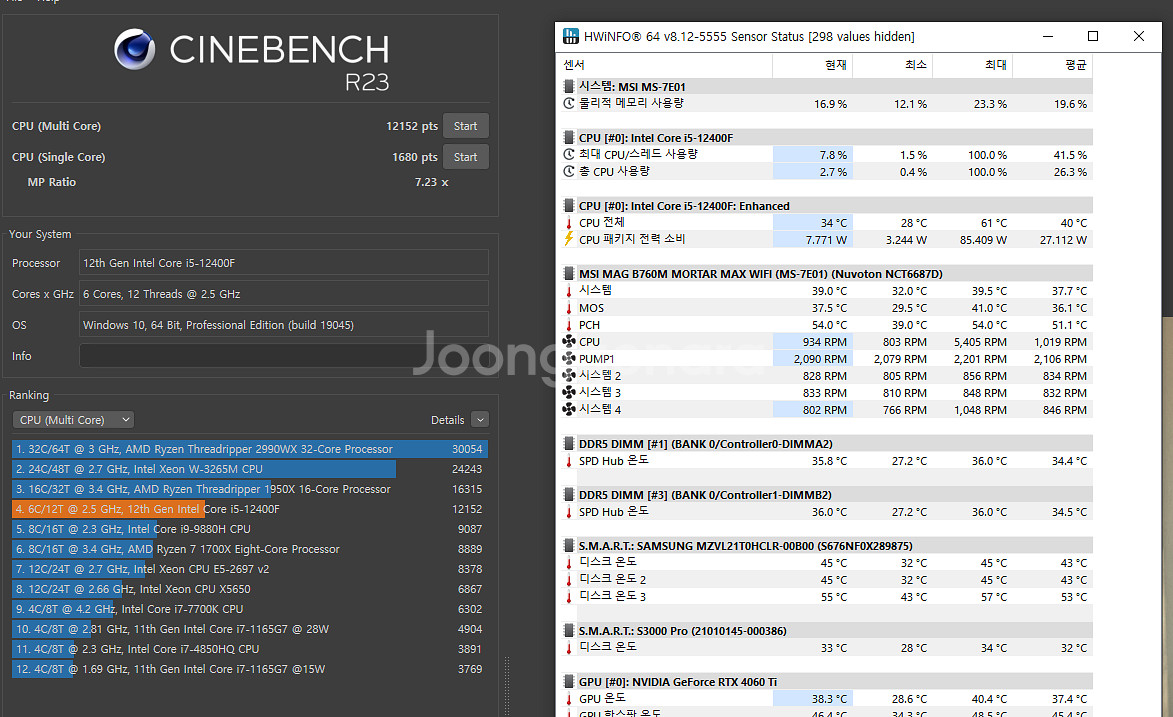Viewport: 1173px width, 717px height.
Task: Select the highlighted Core i5-12400F ranking row
Action: (250, 509)
